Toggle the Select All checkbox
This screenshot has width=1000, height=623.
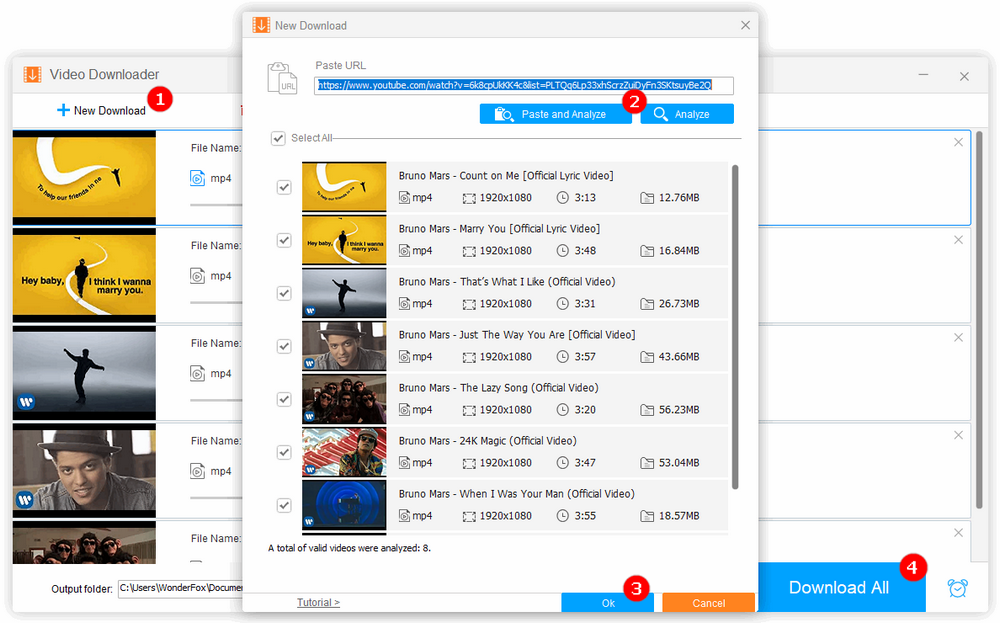[278, 138]
